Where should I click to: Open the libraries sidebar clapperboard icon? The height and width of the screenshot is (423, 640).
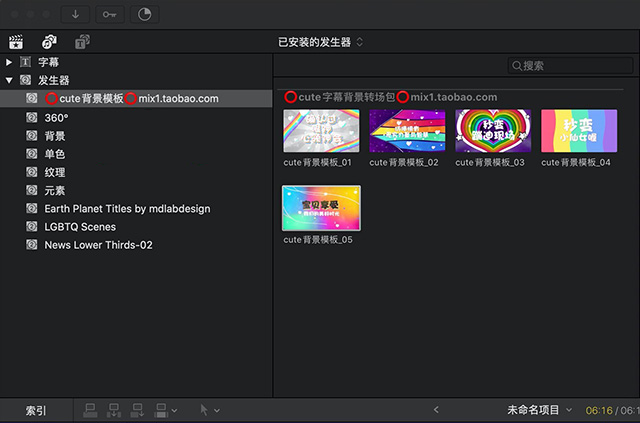(x=16, y=42)
